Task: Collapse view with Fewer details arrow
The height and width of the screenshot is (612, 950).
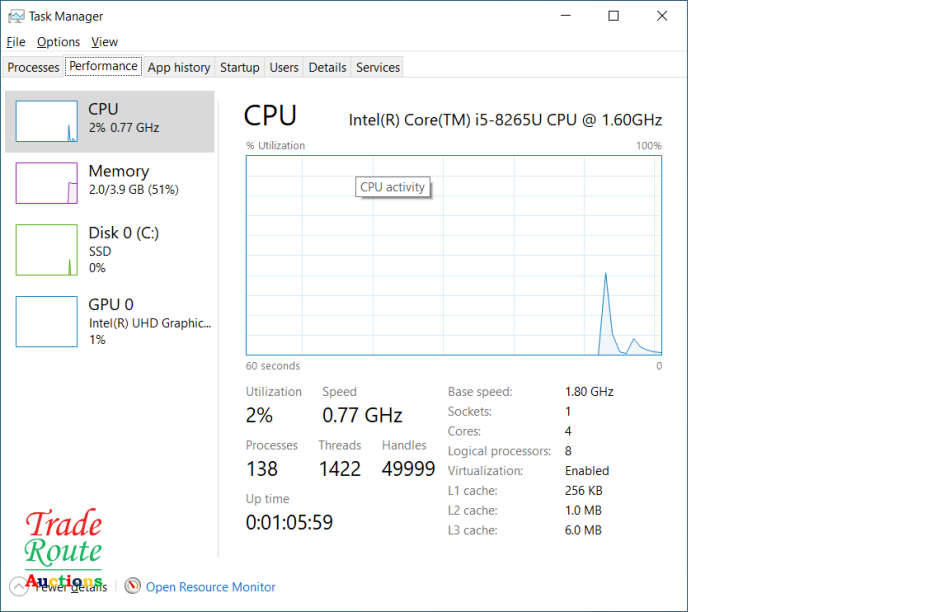Action: click(x=18, y=587)
